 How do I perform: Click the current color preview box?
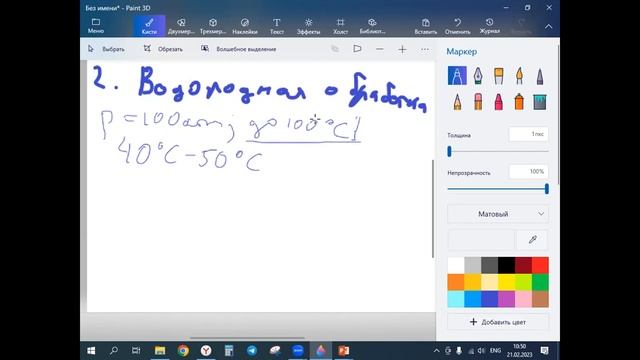[x=481, y=240]
